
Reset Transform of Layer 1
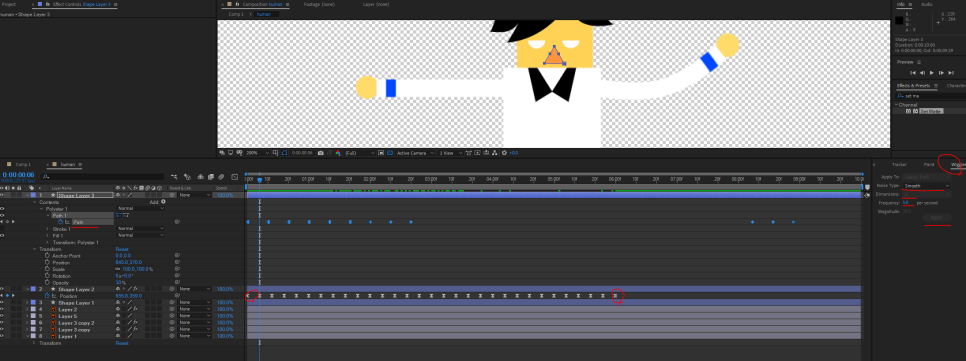click(122, 343)
